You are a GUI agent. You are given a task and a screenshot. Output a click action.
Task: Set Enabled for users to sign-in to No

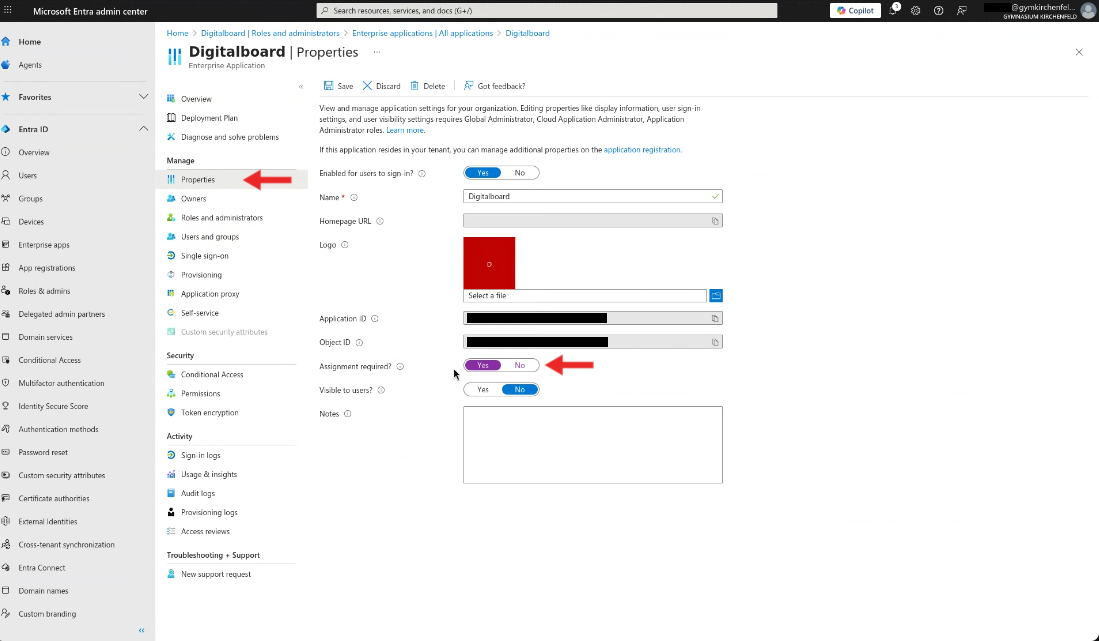click(x=518, y=172)
